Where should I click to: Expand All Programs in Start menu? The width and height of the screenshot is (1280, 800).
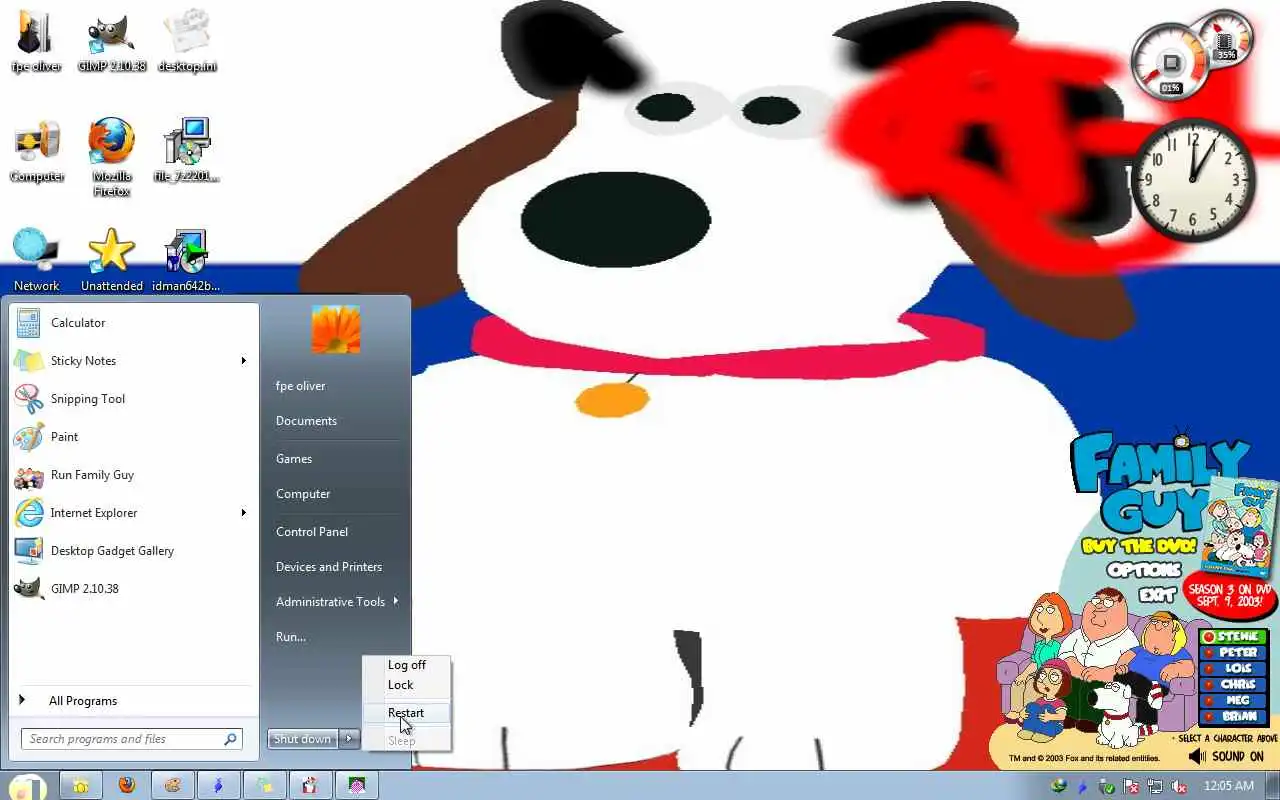pos(133,701)
